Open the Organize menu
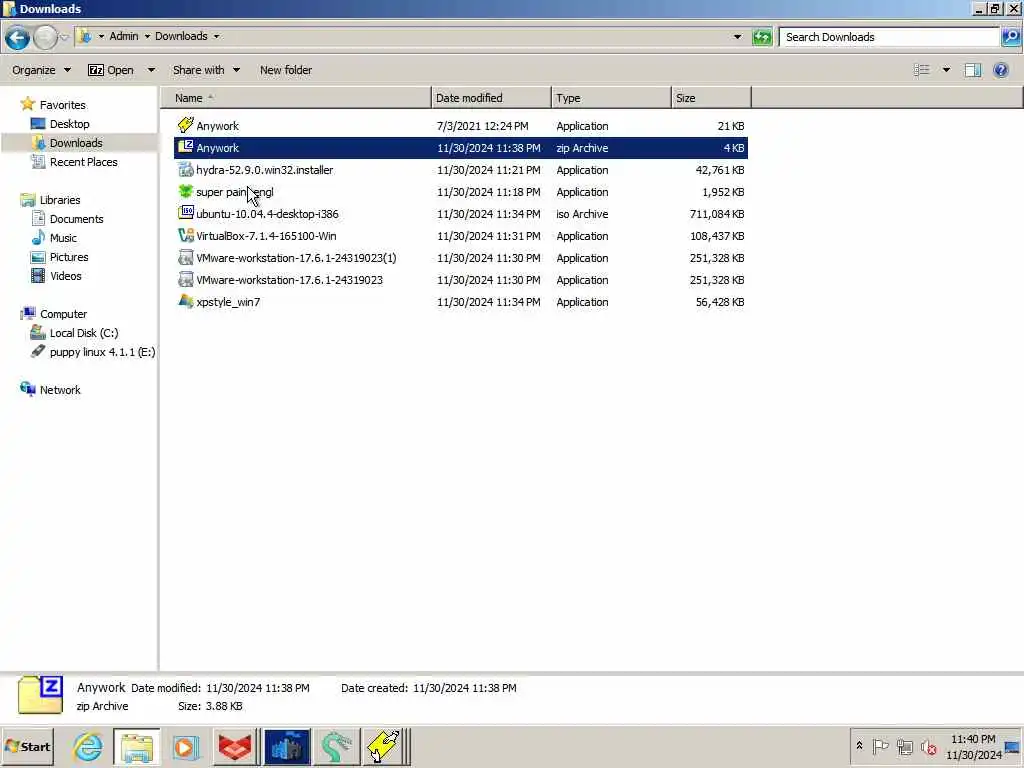This screenshot has height=768, width=1024. (x=40, y=70)
